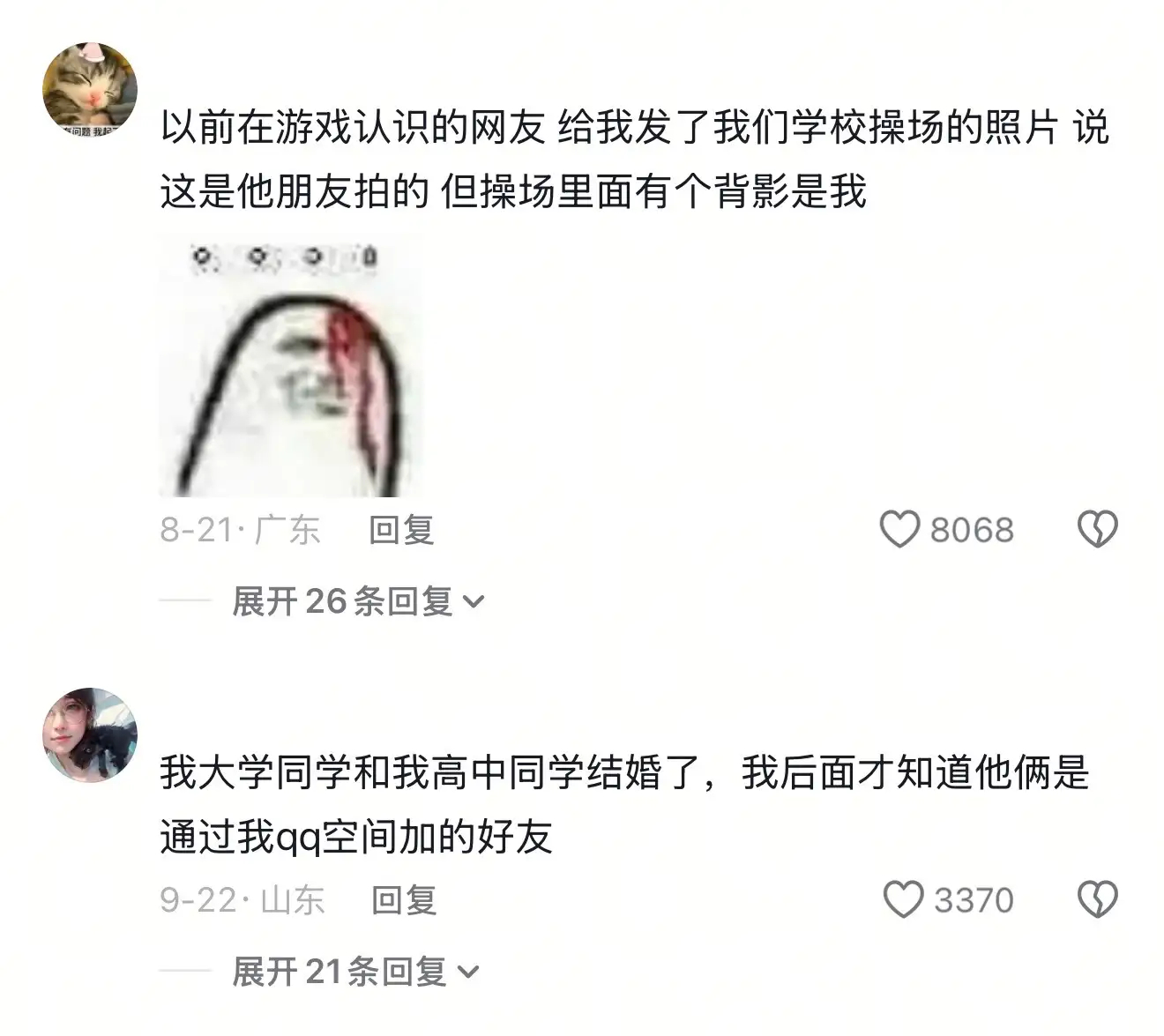Click chevron arrow beside 21 条回复
This screenshot has width=1164, height=1036.
point(468,973)
